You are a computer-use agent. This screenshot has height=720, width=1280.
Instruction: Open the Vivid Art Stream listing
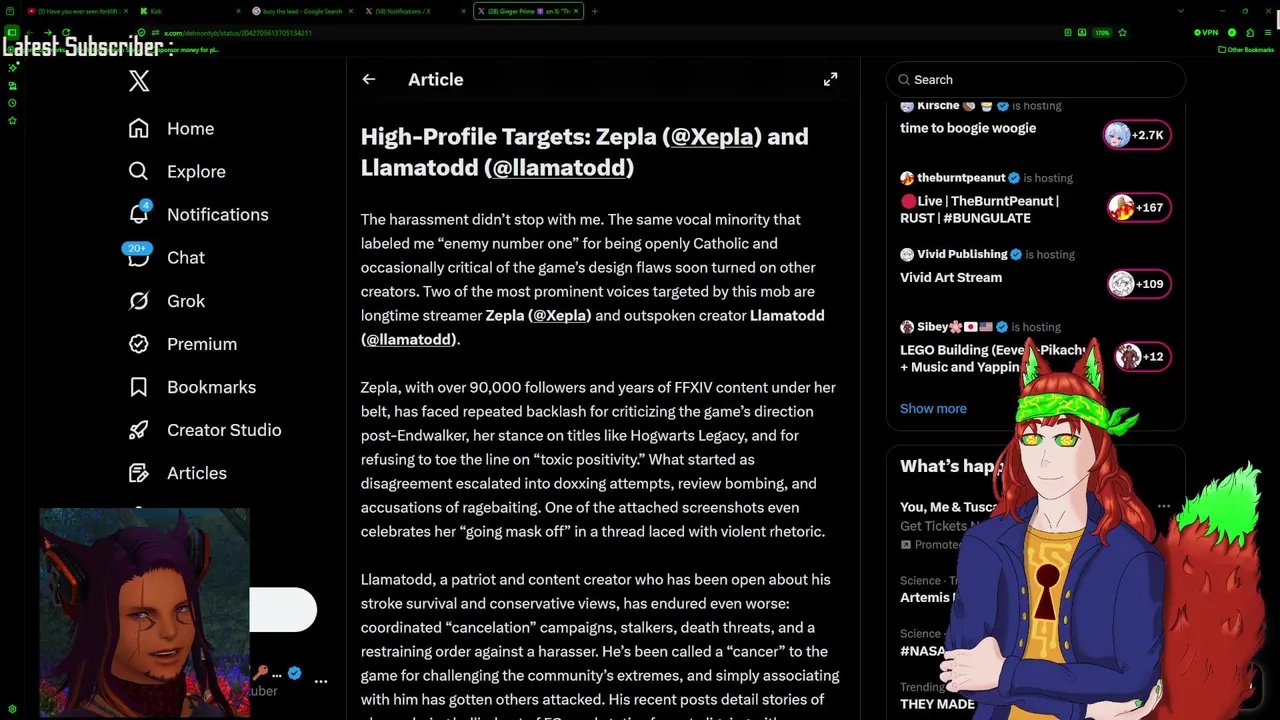[951, 277]
